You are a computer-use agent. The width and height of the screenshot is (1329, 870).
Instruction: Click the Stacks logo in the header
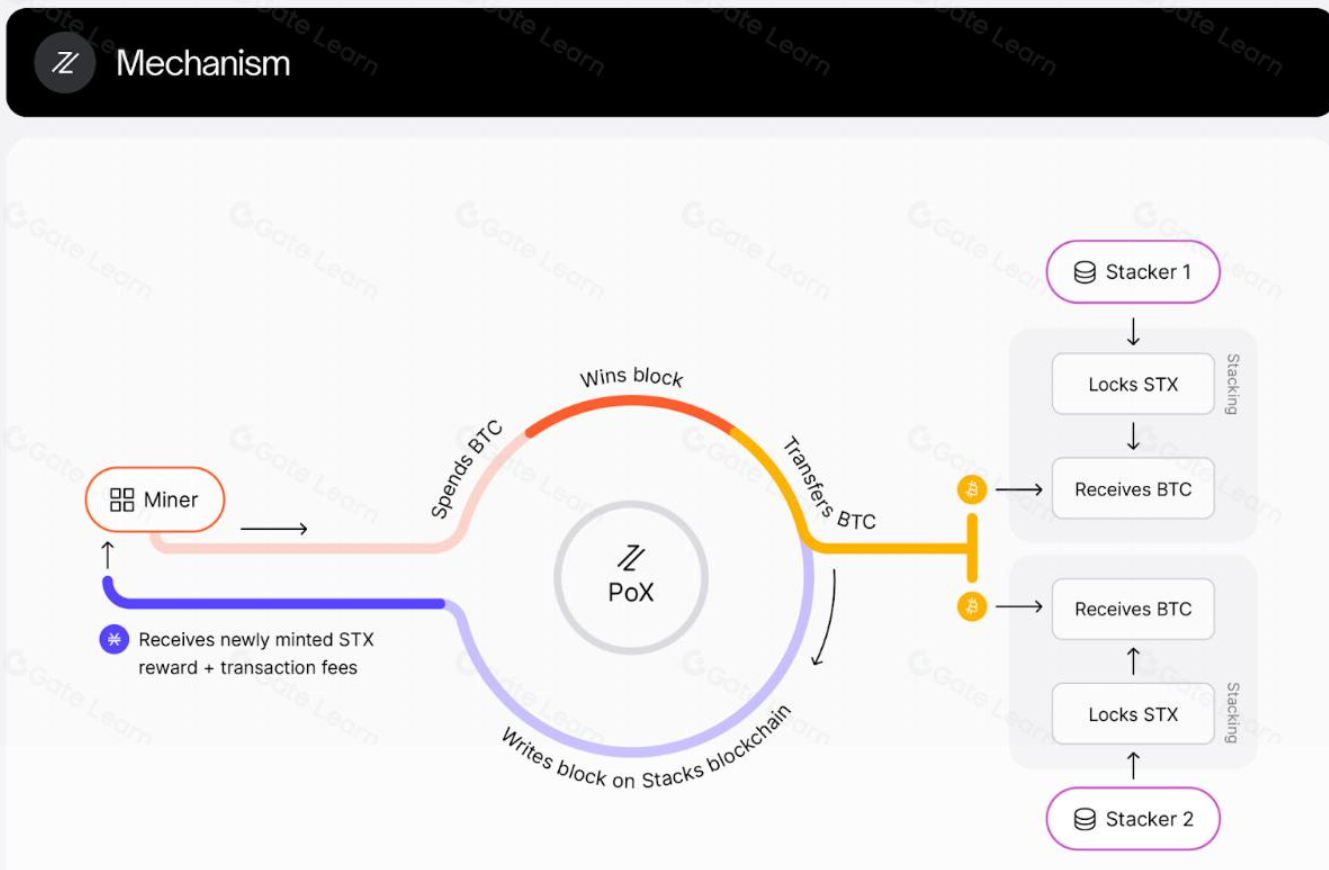(65, 63)
